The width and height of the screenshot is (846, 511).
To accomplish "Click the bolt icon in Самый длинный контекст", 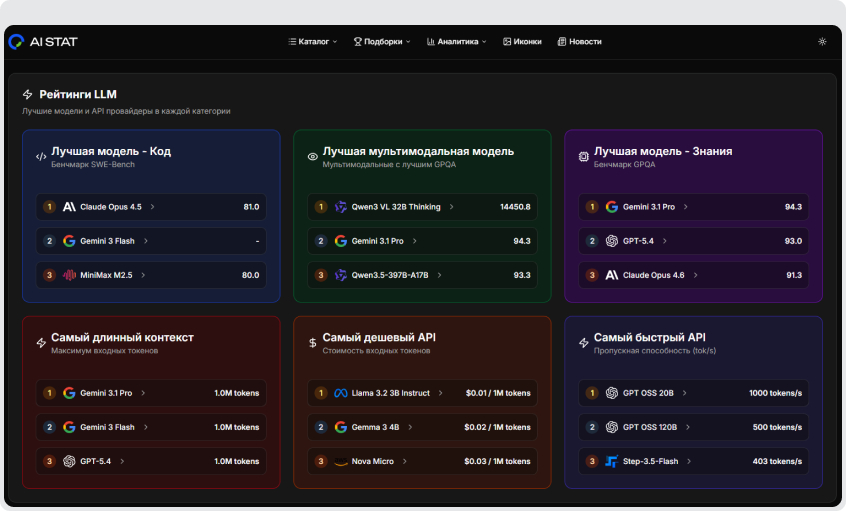I will [41, 343].
